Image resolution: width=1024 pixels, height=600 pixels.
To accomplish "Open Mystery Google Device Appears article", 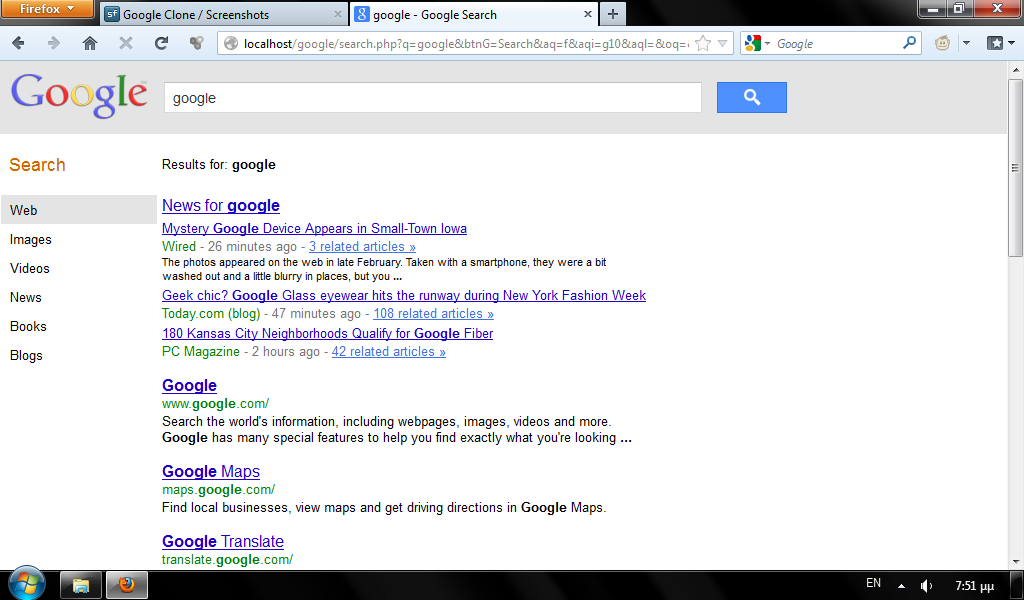I will pyautogui.click(x=314, y=229).
